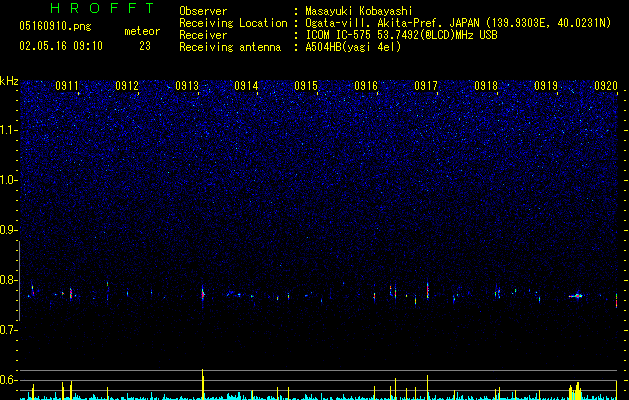Click the 0915 time marker
Viewport: 629px width, 400px height.
coord(306,86)
